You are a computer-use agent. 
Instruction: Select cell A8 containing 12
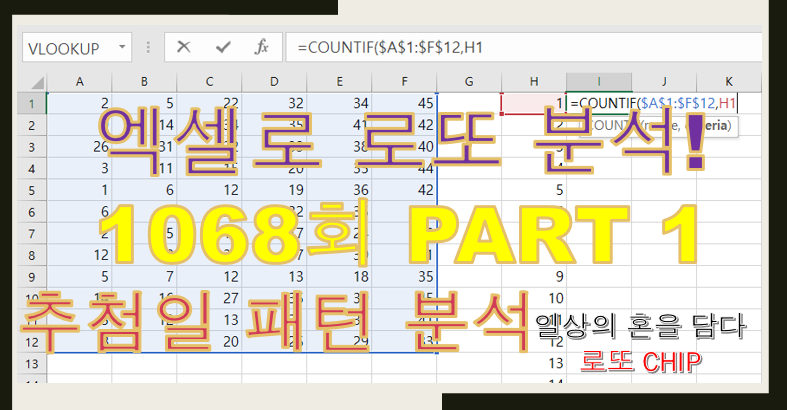[79, 255]
